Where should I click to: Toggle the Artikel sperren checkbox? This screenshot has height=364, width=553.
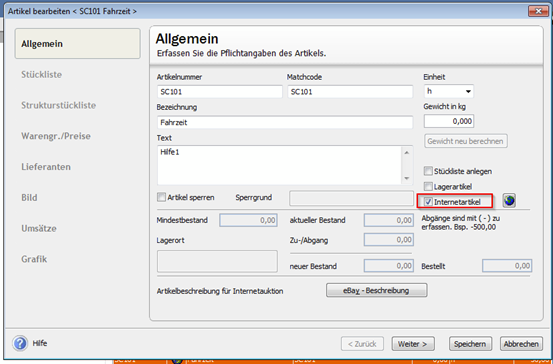161,197
